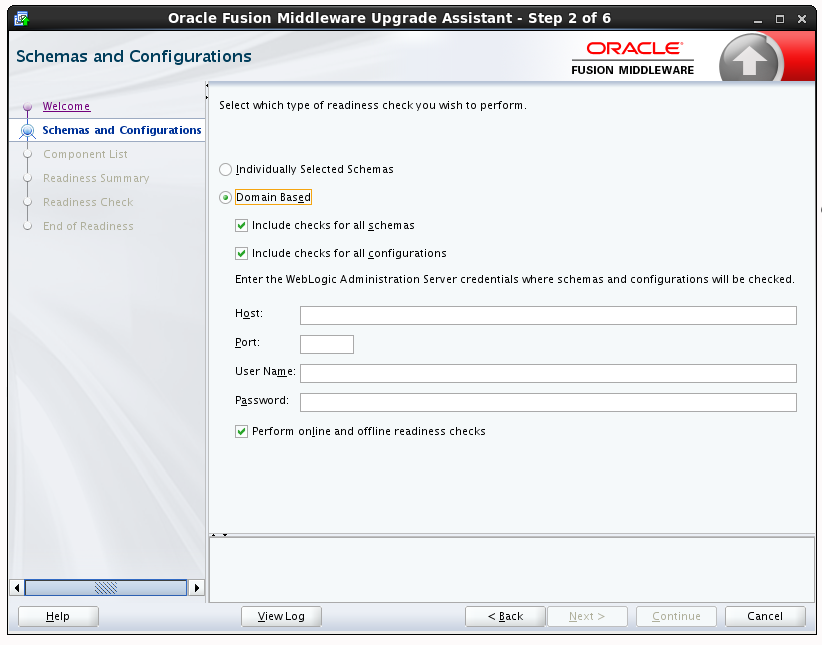
Task: Click the message pane splitter arrows
Action: (x=219, y=535)
